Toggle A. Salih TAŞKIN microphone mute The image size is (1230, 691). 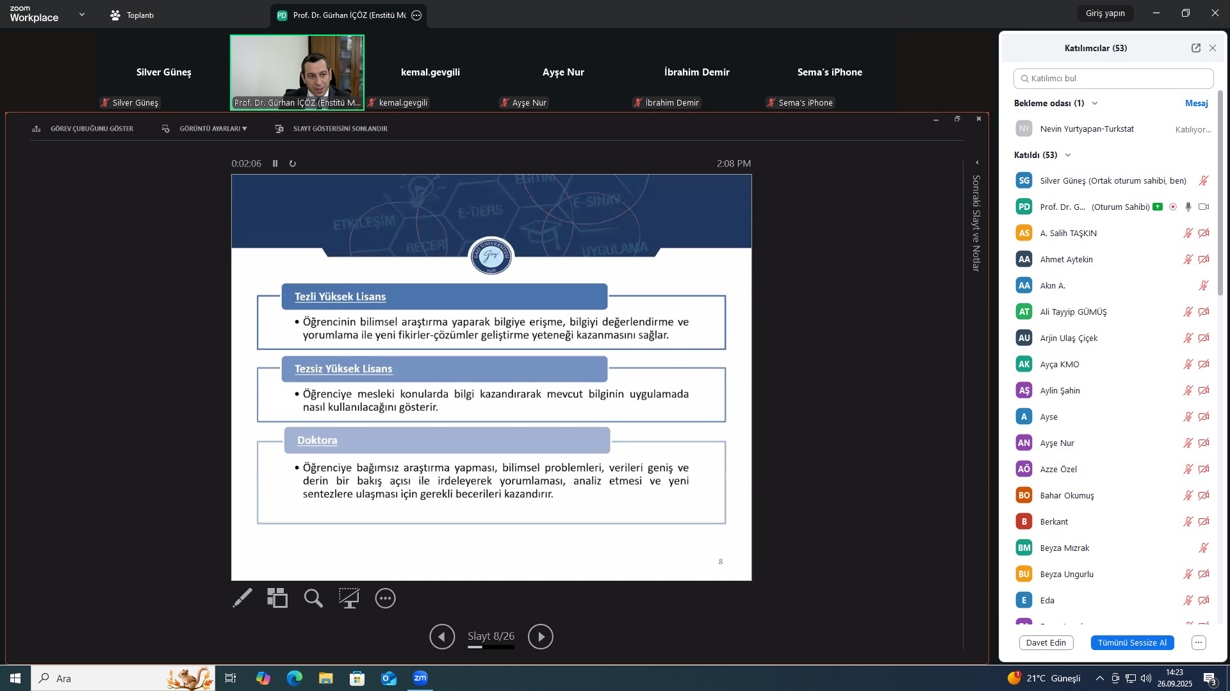click(x=1188, y=233)
